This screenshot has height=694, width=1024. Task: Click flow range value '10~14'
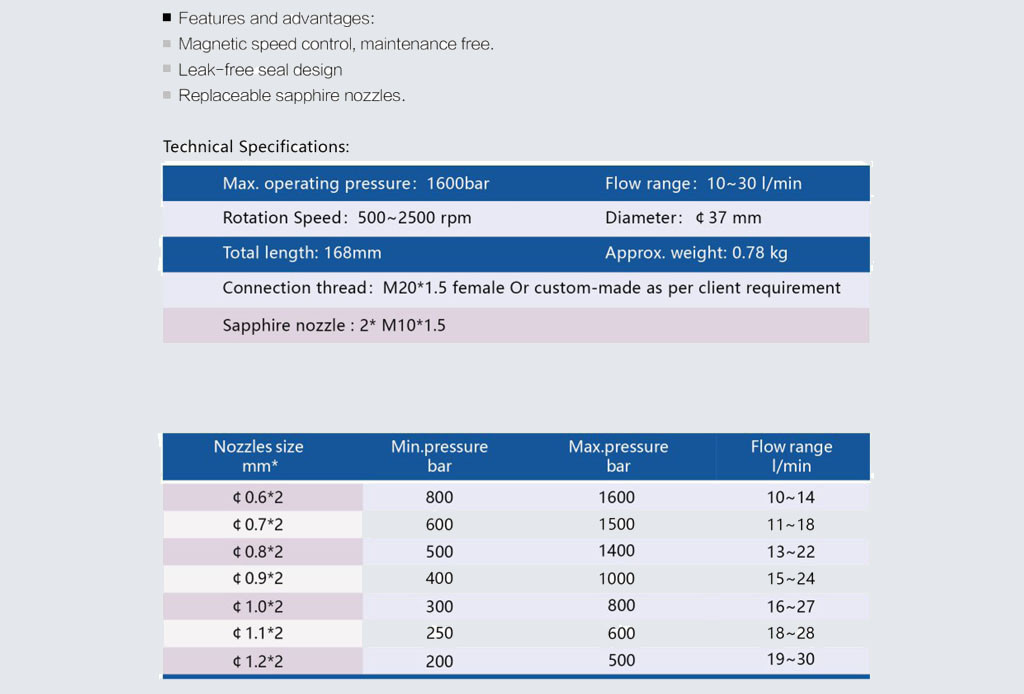point(791,497)
